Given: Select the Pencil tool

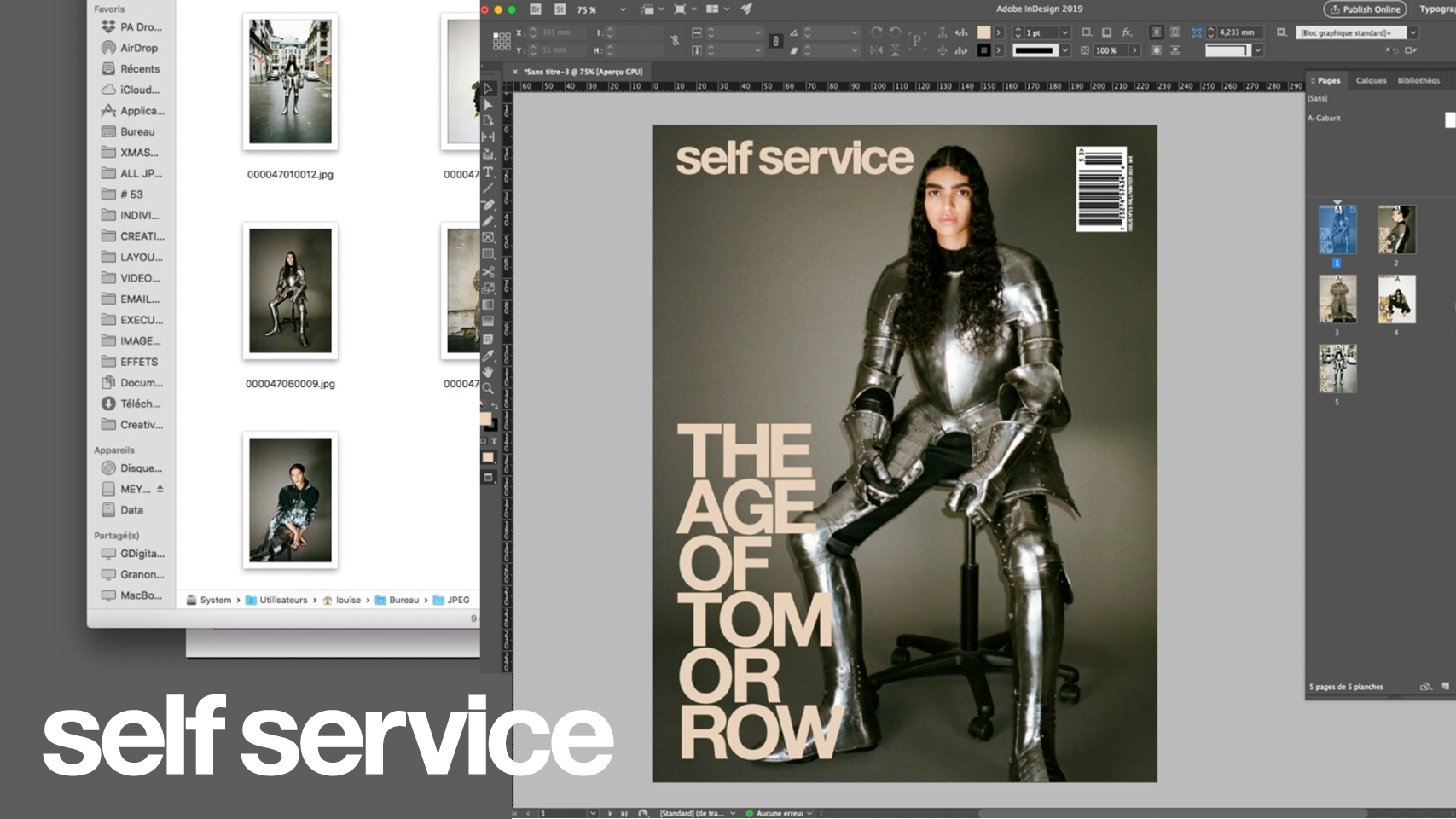Looking at the screenshot, I should pyautogui.click(x=488, y=221).
